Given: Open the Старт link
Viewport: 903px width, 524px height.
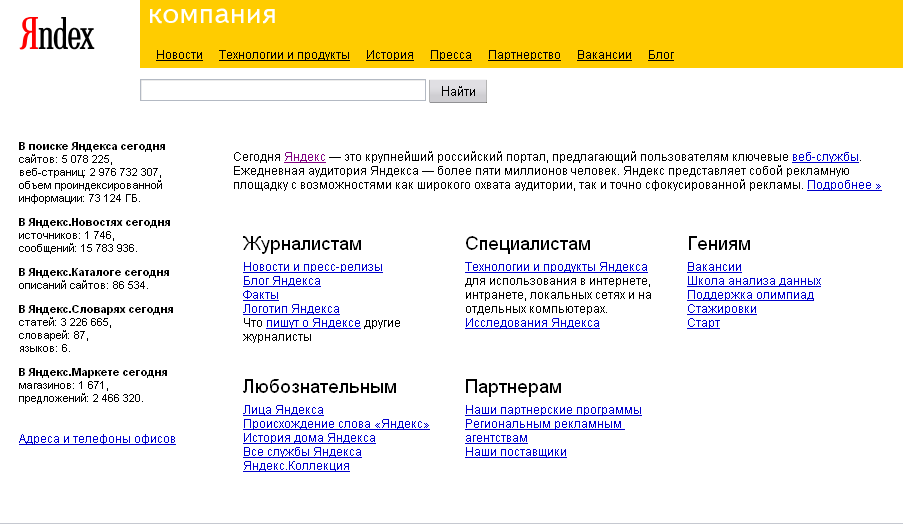Looking at the screenshot, I should coord(703,323).
